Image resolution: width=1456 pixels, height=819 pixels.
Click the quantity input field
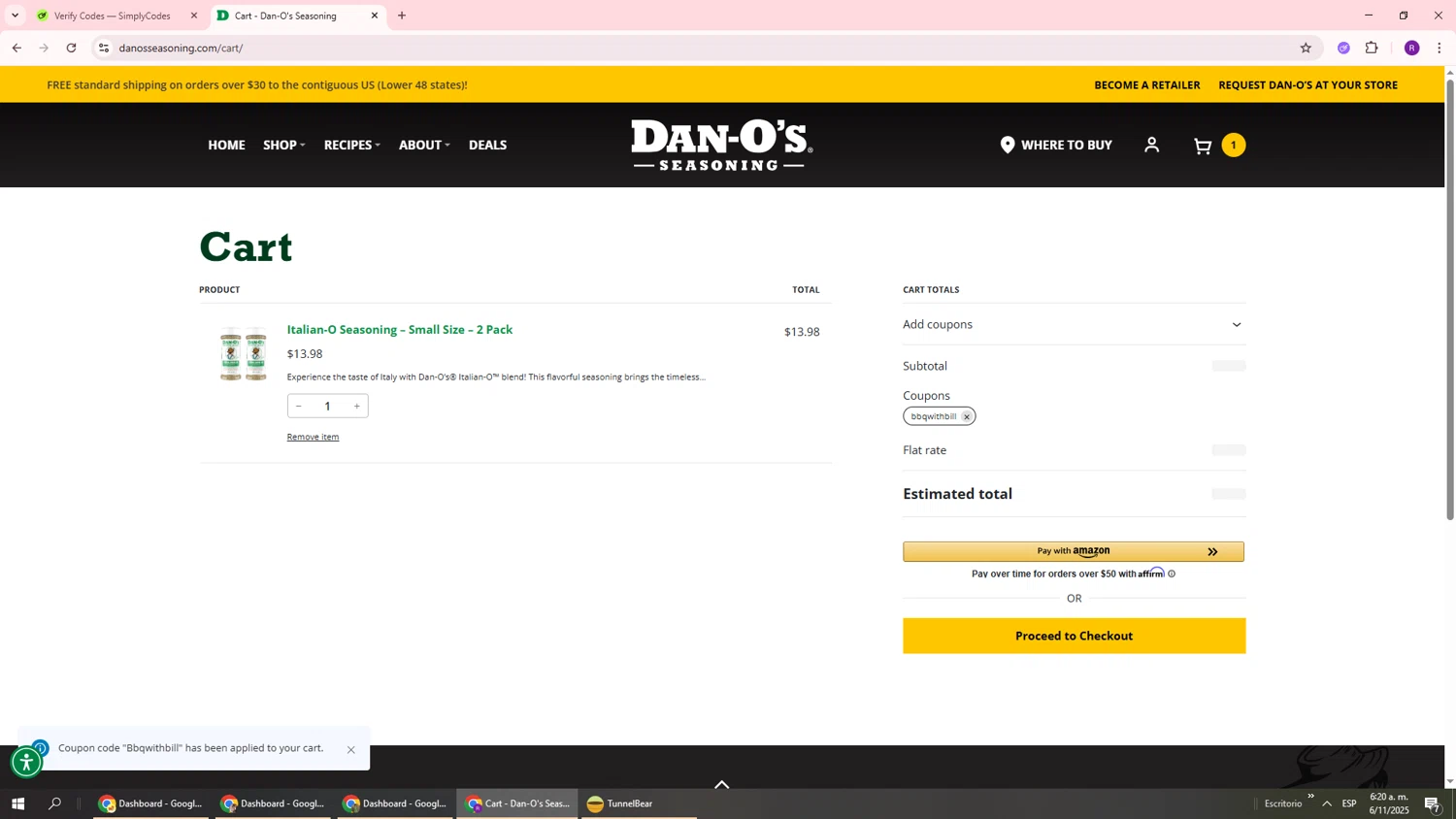pyautogui.click(x=327, y=406)
